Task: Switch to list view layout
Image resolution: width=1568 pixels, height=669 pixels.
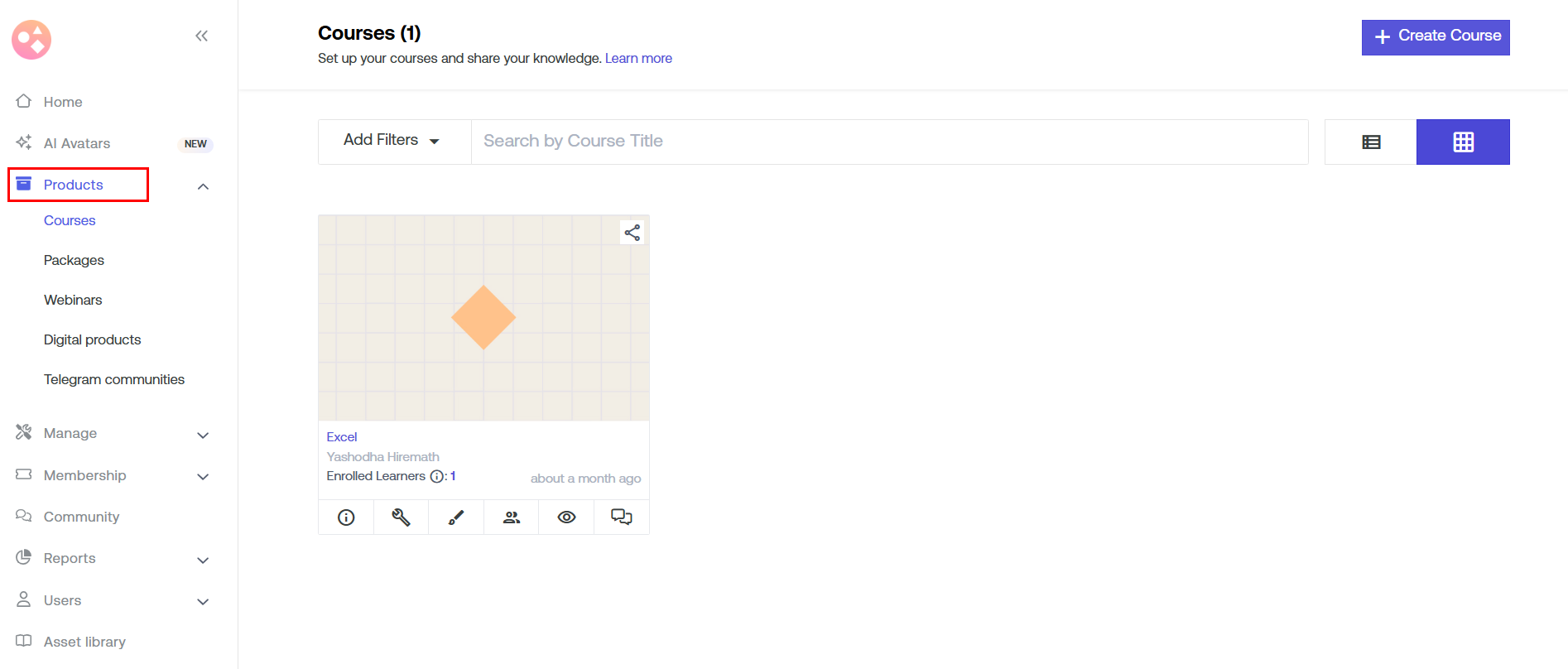Action: tap(1371, 142)
